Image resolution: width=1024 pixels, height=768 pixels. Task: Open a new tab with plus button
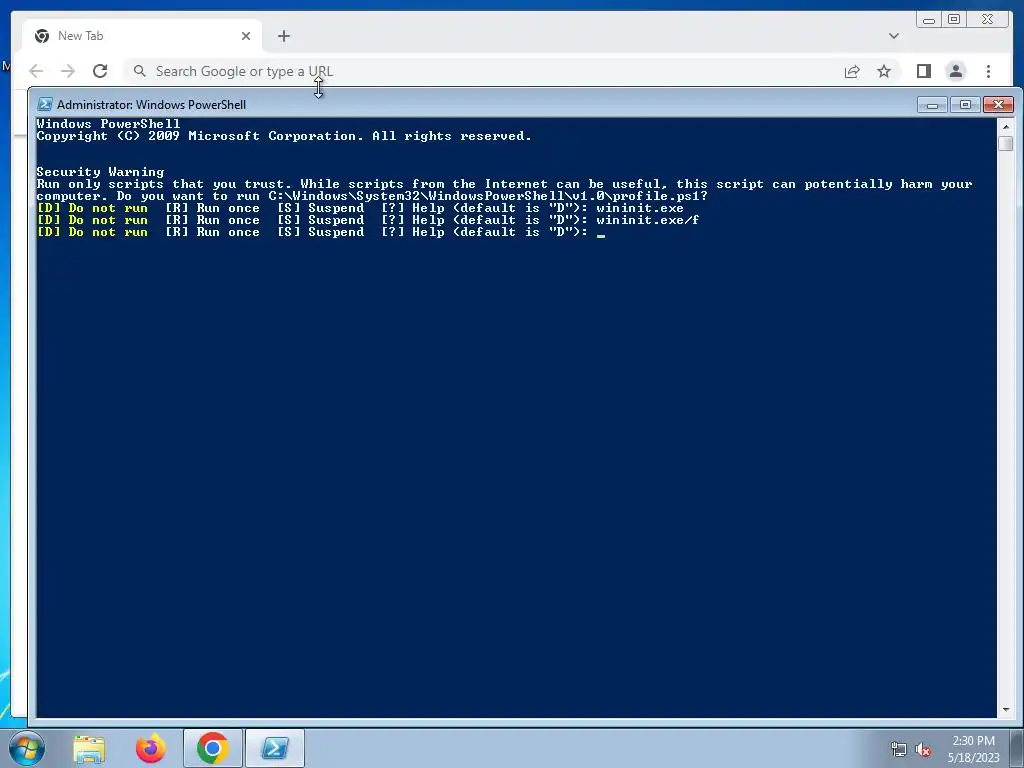coord(283,36)
